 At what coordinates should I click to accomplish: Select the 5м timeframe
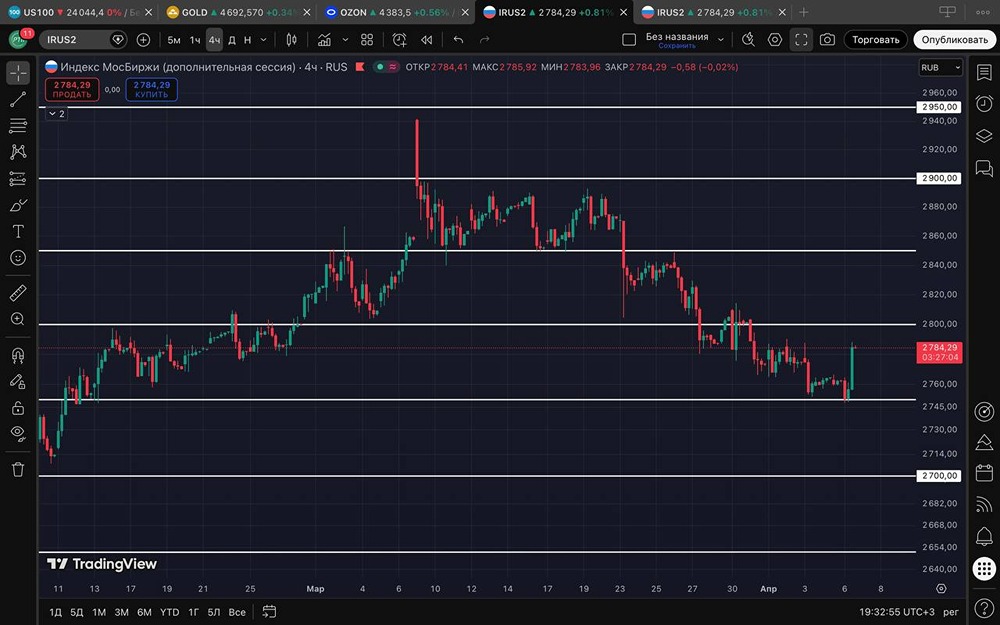[x=173, y=40]
